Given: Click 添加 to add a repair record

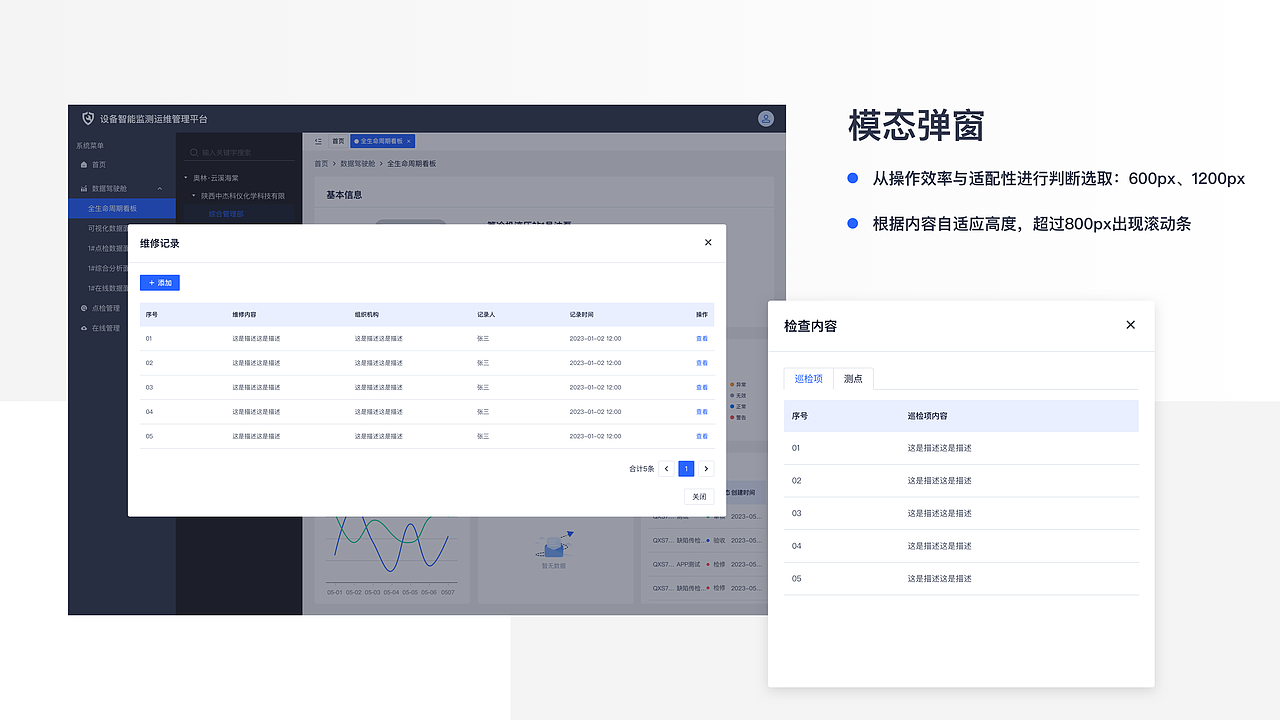Looking at the screenshot, I should 160,283.
